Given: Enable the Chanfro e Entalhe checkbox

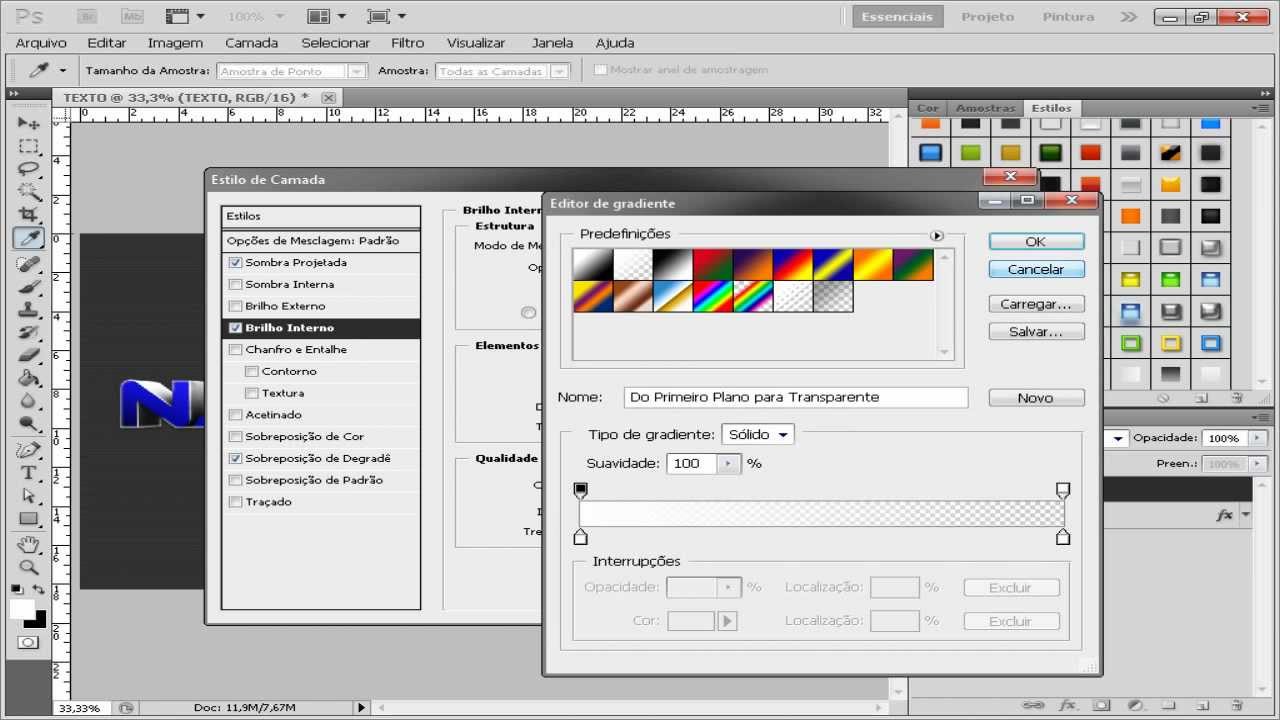Looking at the screenshot, I should click(235, 349).
